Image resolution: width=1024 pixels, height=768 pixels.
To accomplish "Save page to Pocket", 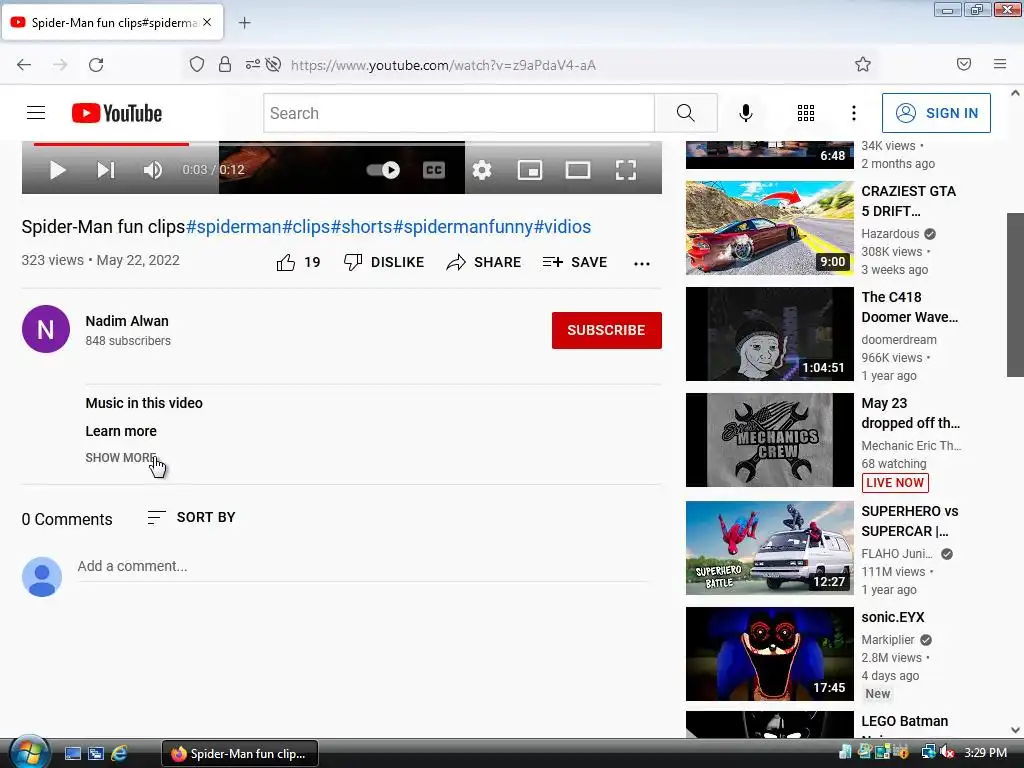I will [964, 64].
